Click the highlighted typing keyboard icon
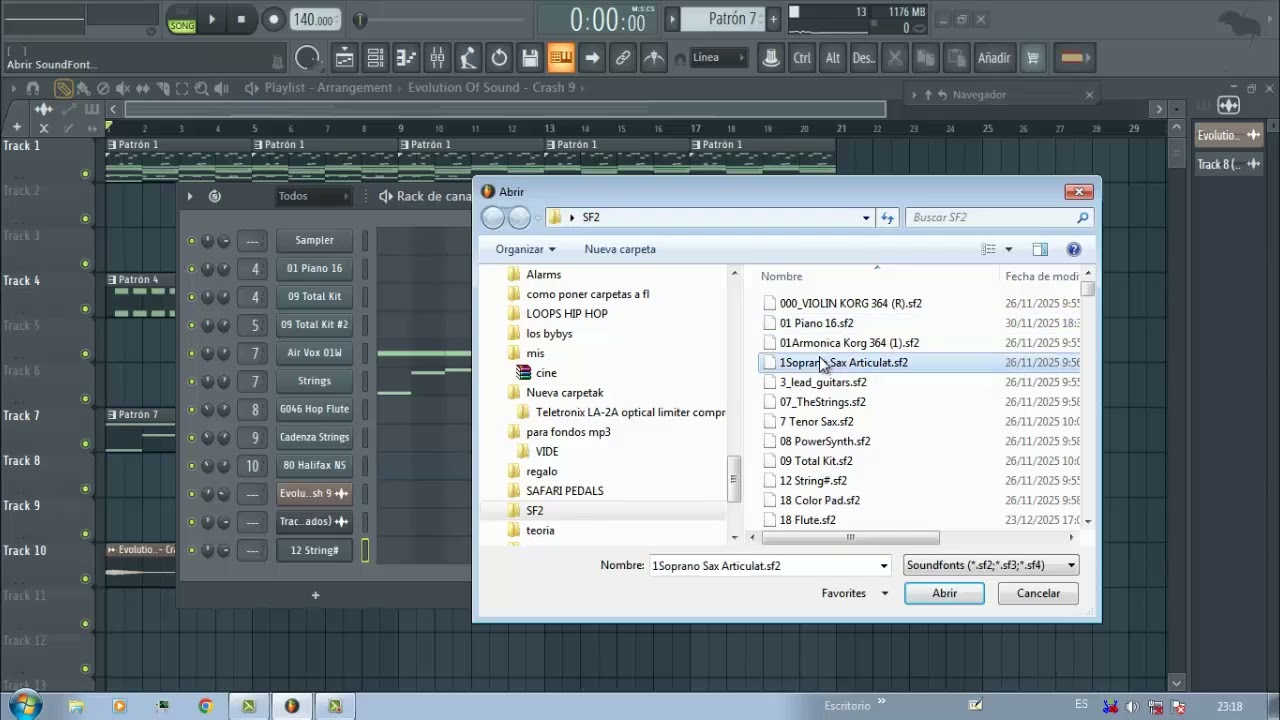This screenshot has width=1280, height=720. pos(561,58)
